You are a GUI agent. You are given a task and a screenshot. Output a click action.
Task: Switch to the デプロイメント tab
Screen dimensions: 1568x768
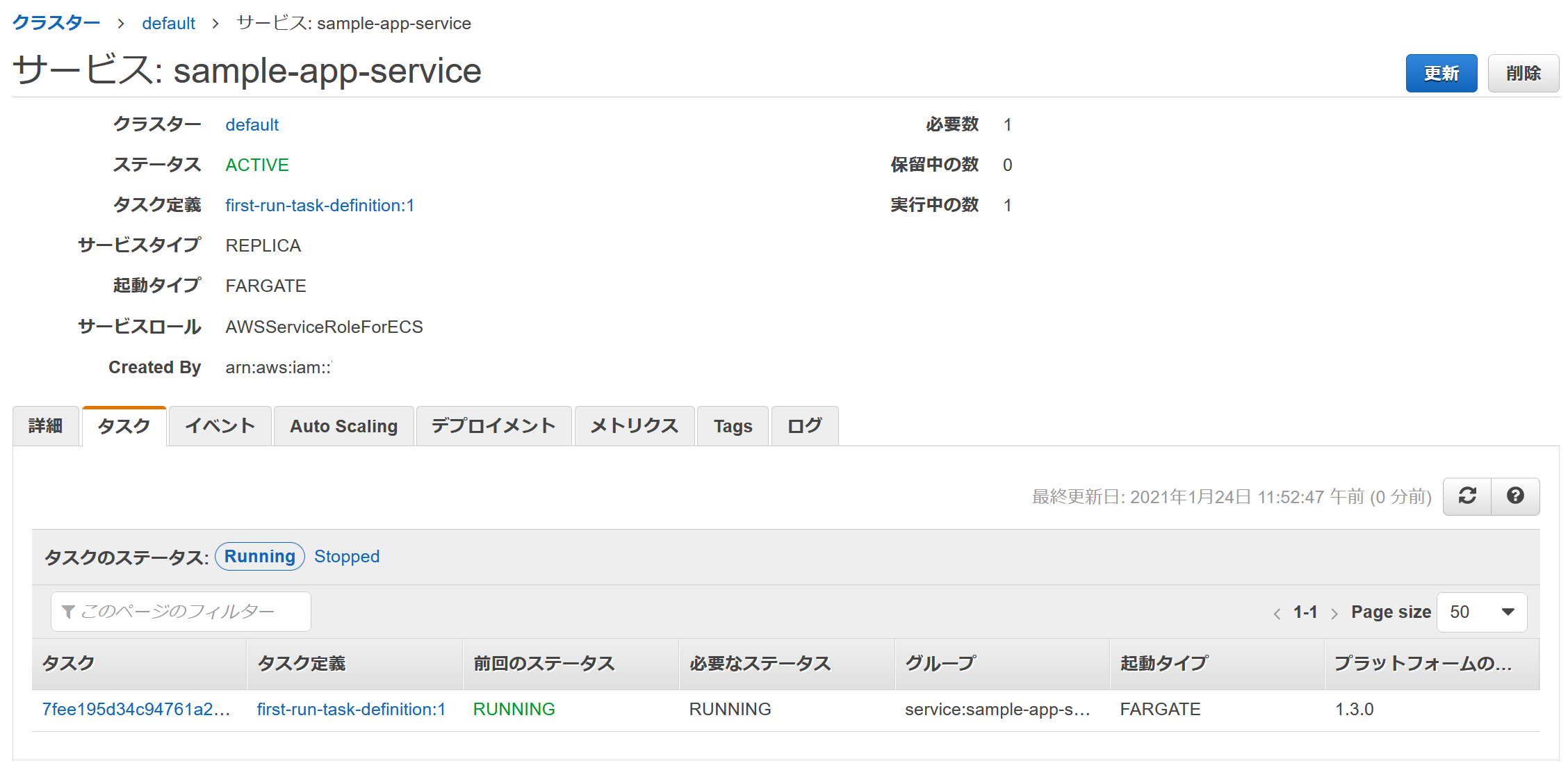tap(493, 426)
